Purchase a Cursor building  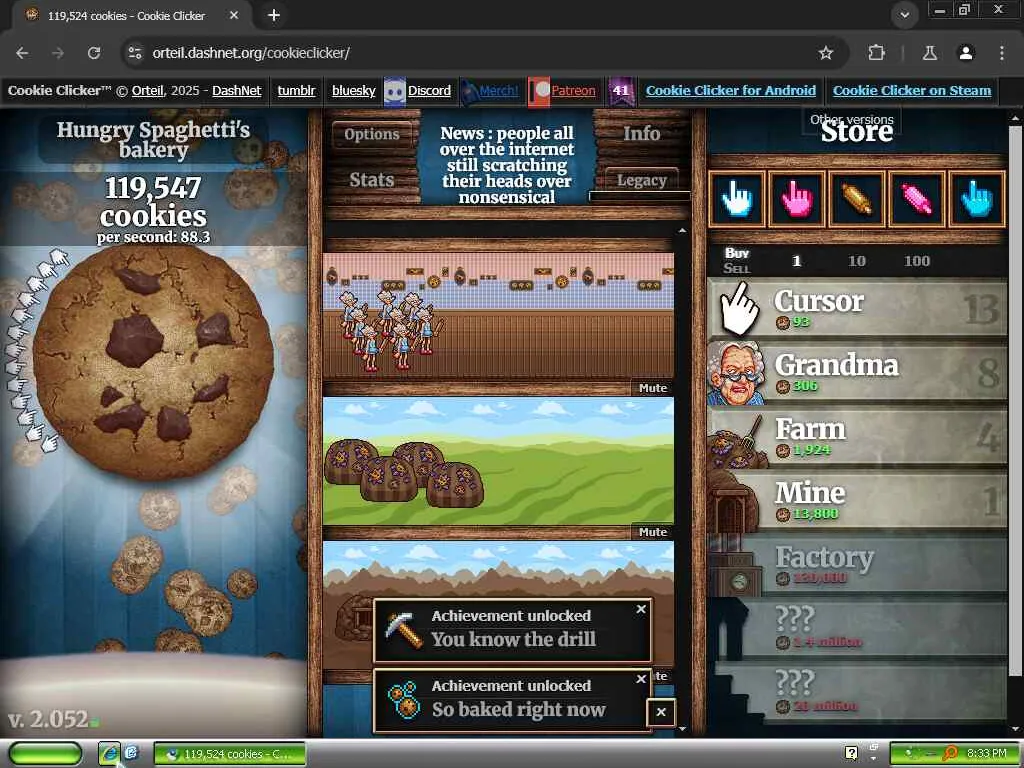[857, 309]
